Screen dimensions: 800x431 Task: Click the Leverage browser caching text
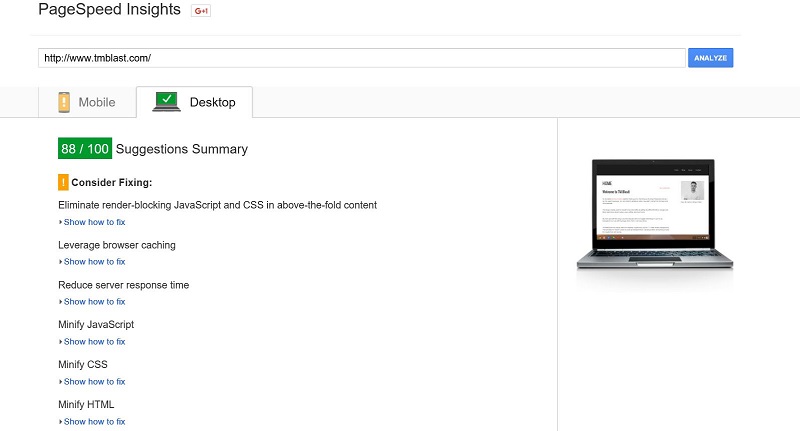click(x=117, y=245)
